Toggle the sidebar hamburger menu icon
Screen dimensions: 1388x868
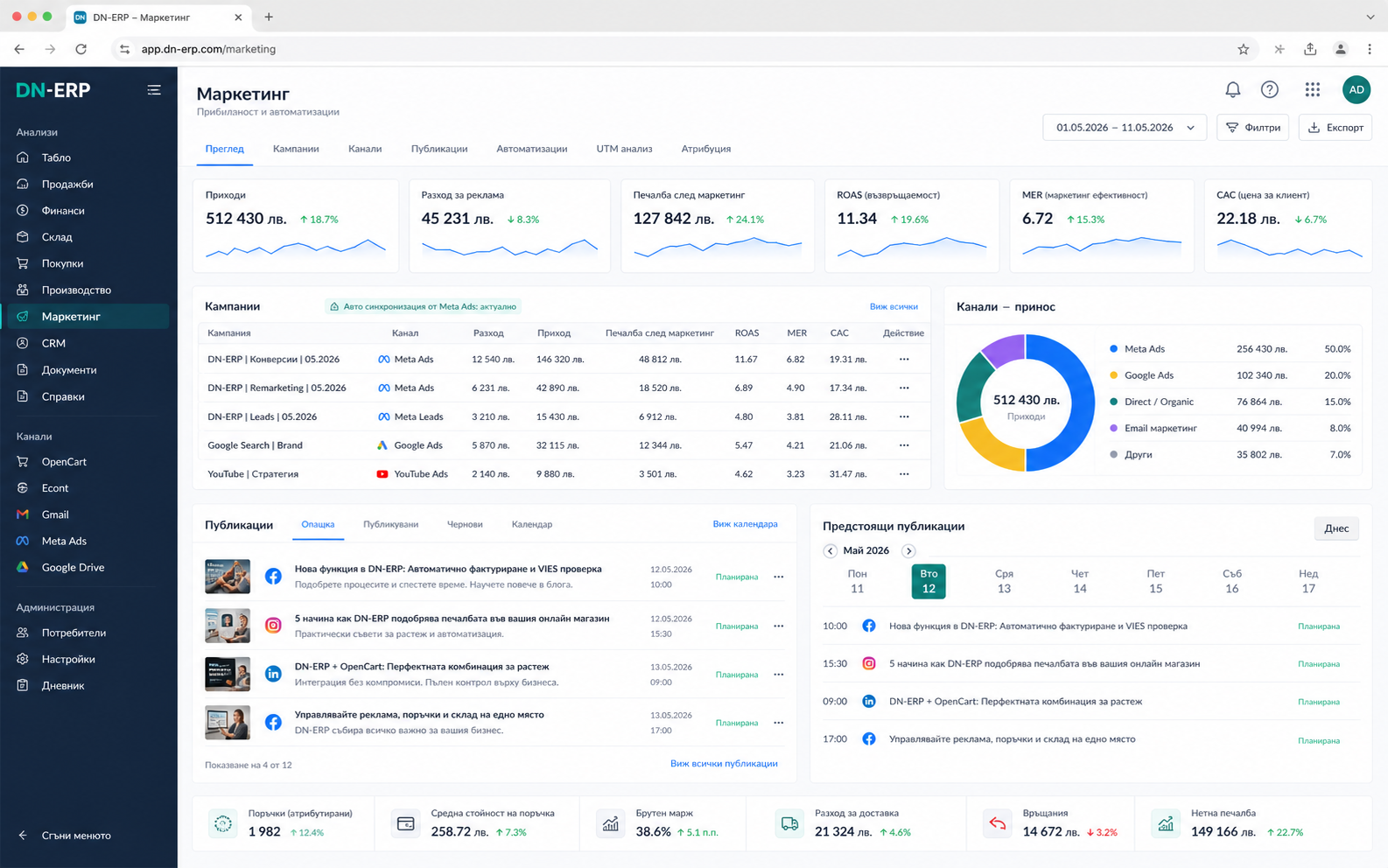[154, 89]
